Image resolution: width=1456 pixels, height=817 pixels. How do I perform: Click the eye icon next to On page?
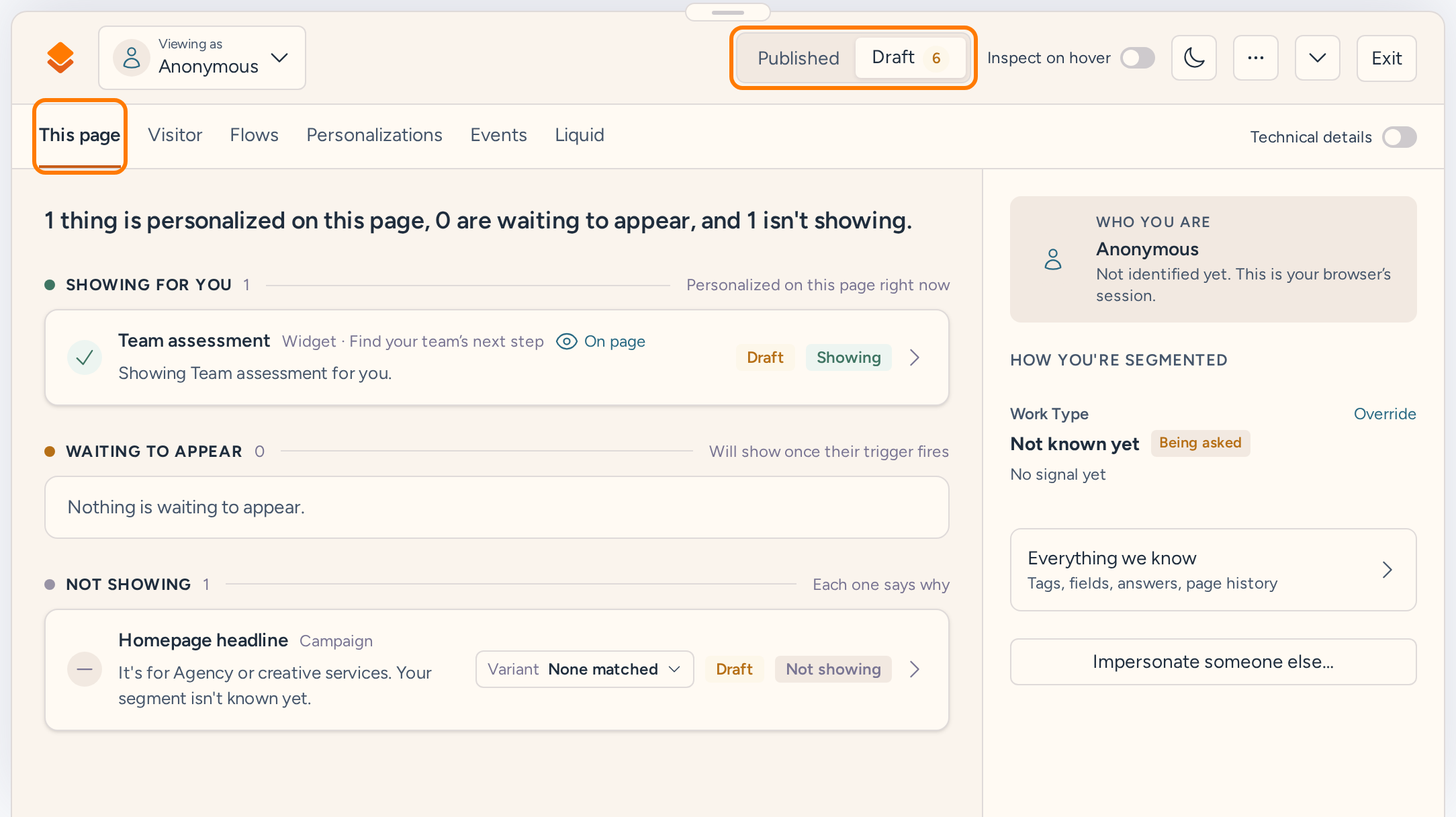coord(567,341)
